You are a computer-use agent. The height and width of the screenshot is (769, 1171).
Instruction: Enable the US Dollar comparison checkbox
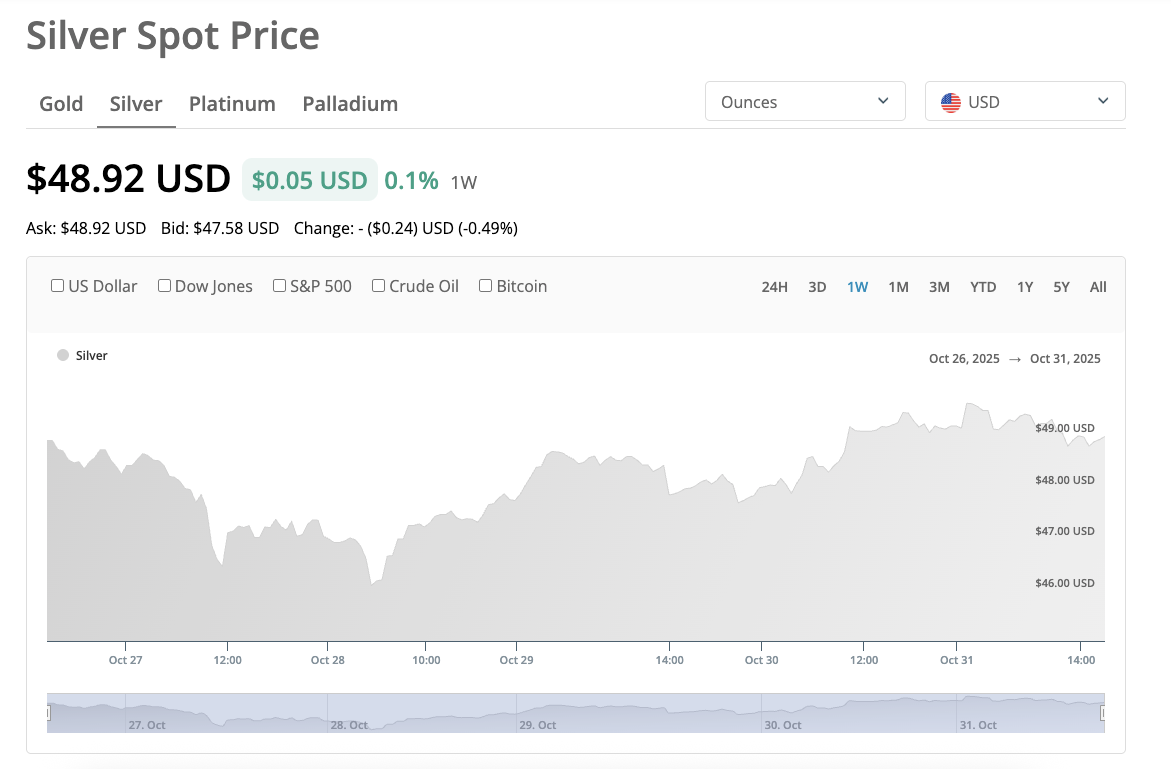coord(58,286)
